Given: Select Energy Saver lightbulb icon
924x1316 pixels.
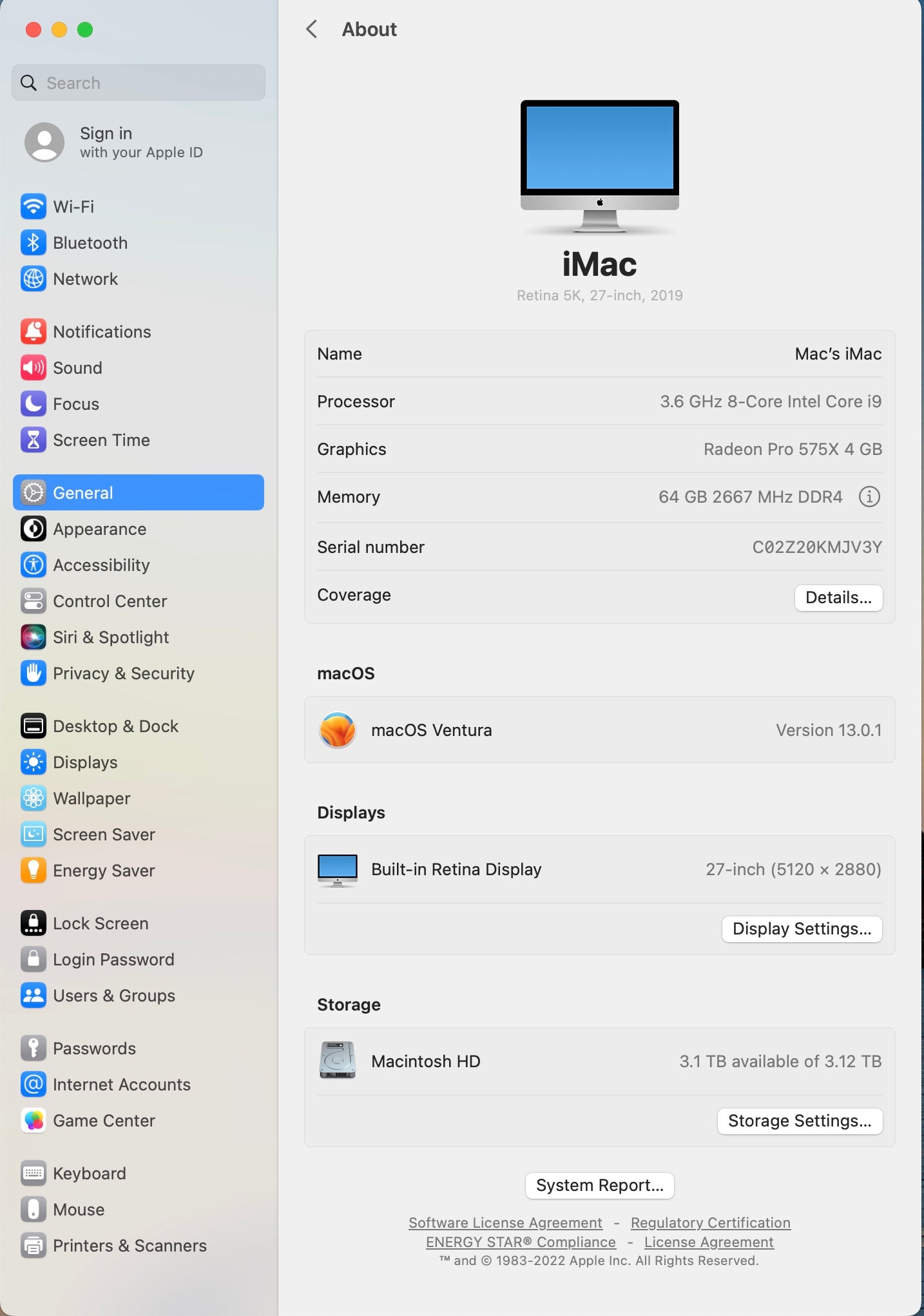Looking at the screenshot, I should (x=34, y=871).
